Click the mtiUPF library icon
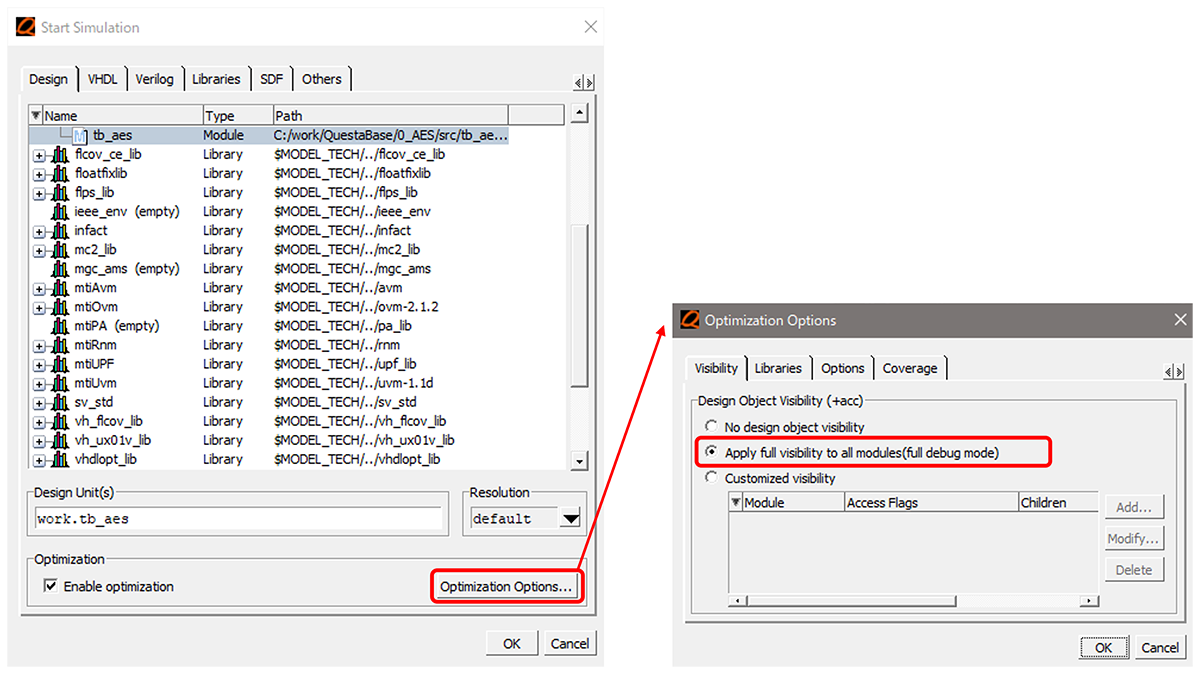This screenshot has width=1200, height=674. coord(59,365)
